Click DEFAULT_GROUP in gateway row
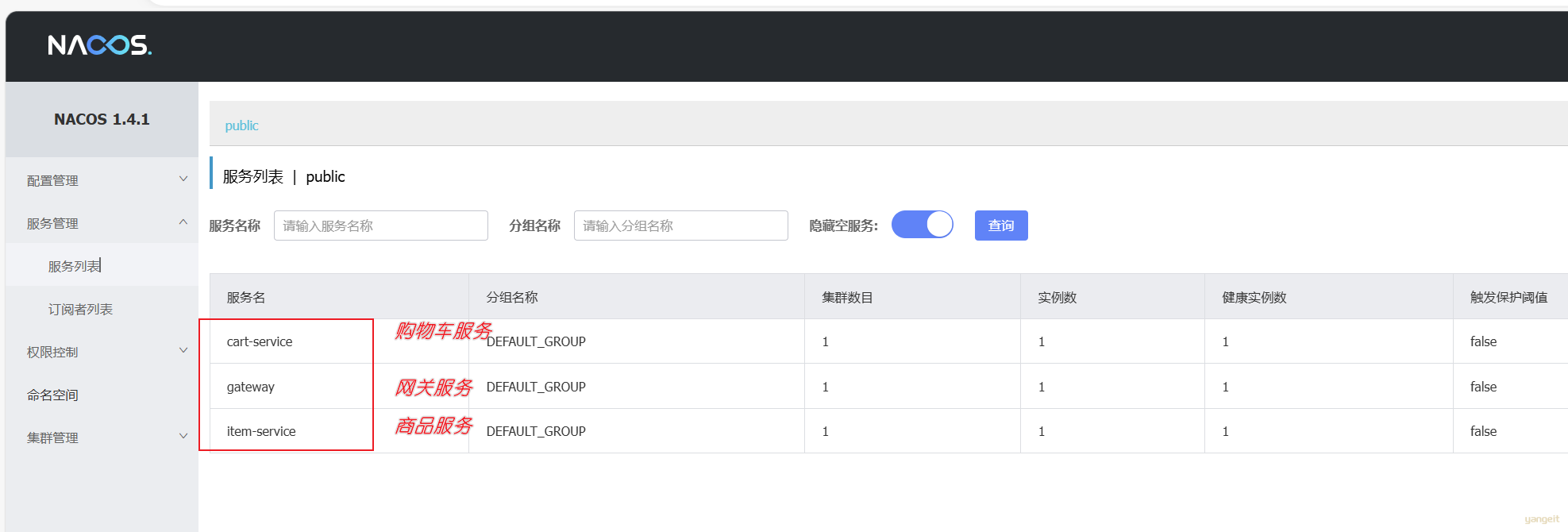The width and height of the screenshot is (1568, 532). pos(536,387)
